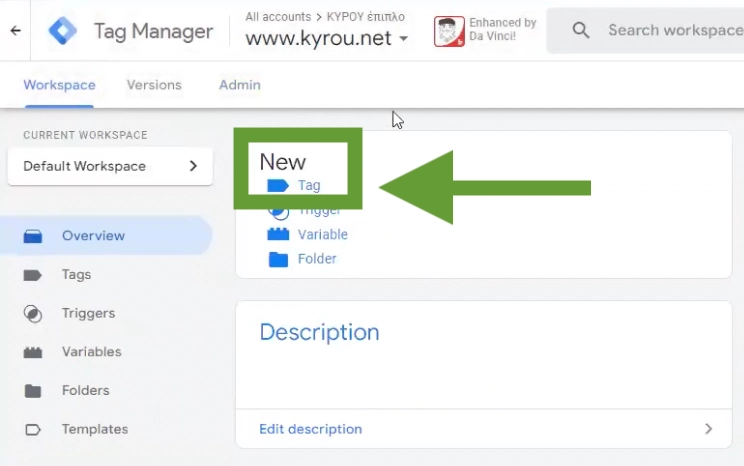The image size is (744, 466).
Task: Switch to the Versions tab
Action: pyautogui.click(x=154, y=85)
